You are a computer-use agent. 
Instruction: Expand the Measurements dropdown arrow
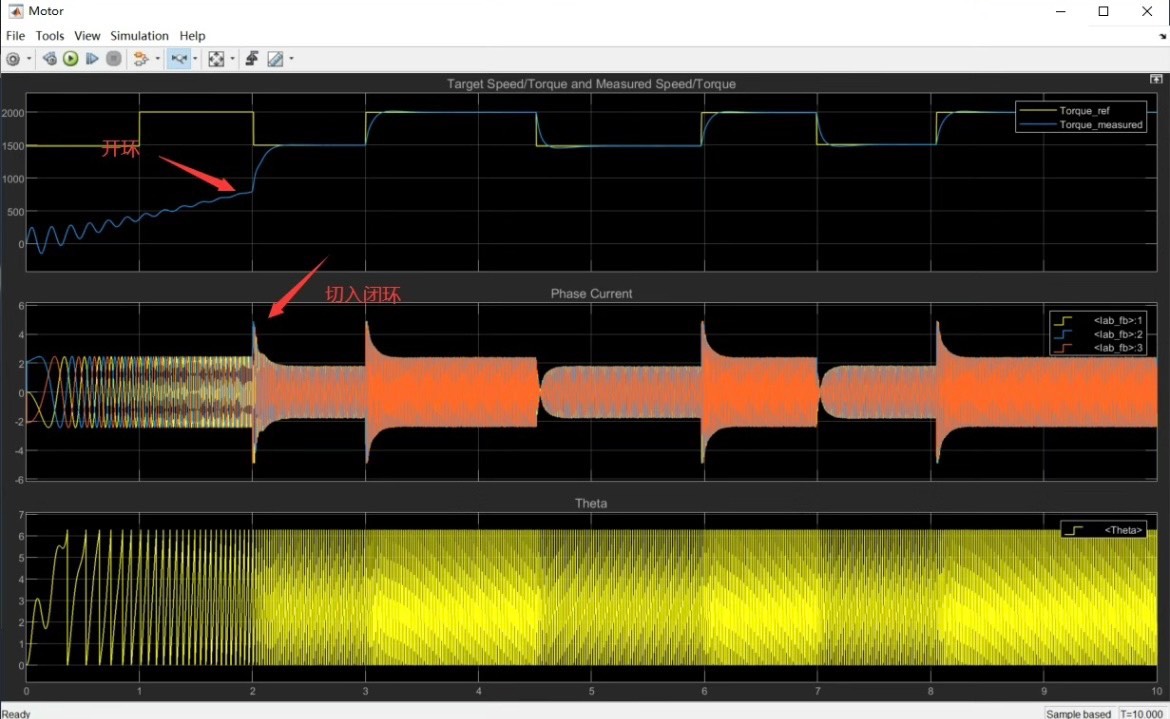[x=291, y=58]
